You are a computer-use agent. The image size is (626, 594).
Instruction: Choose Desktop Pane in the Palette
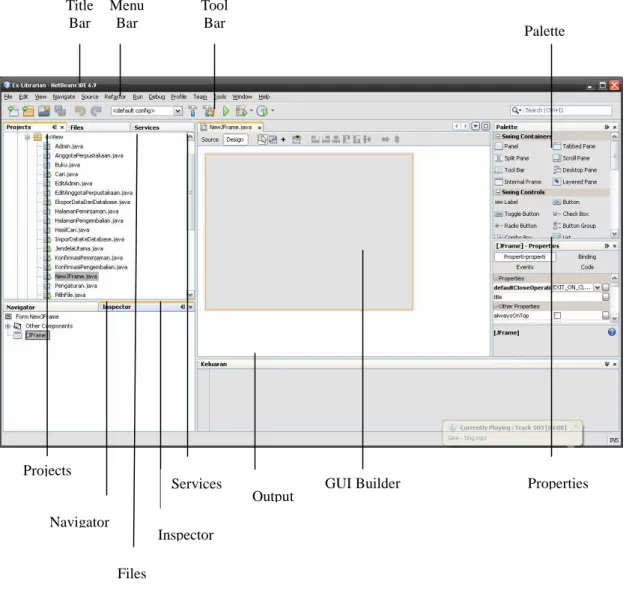pos(575,170)
